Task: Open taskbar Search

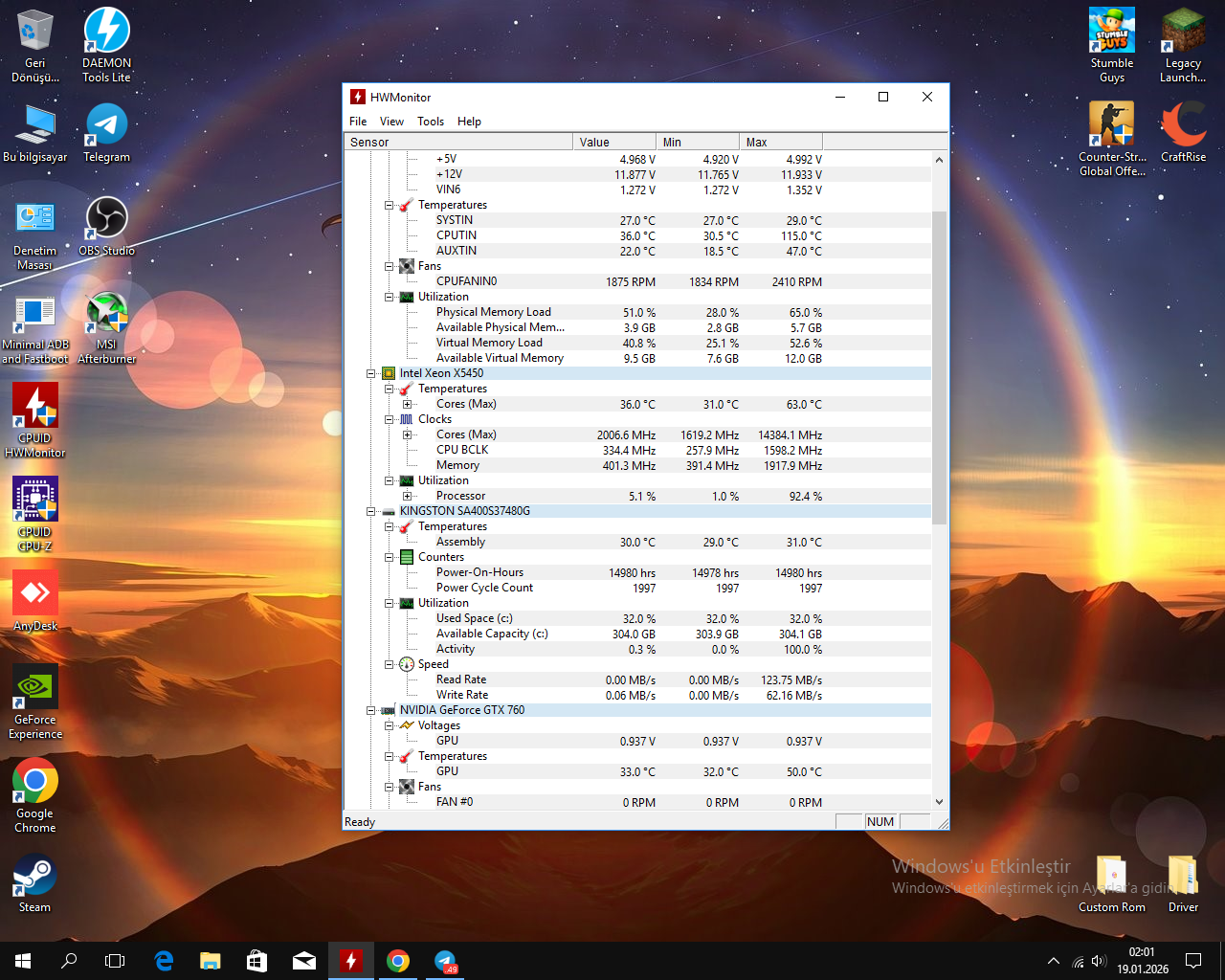Action: [x=69, y=961]
